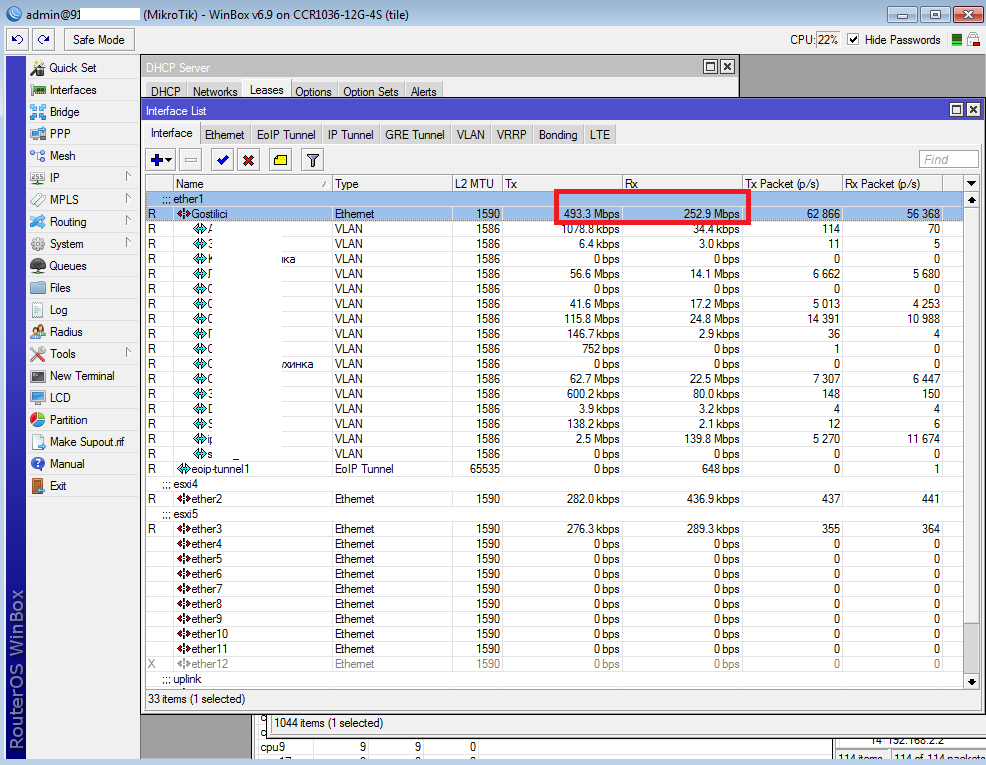Image resolution: width=986 pixels, height=765 pixels.
Task: Open the blue plus Add dropdown
Action: [x=160, y=160]
